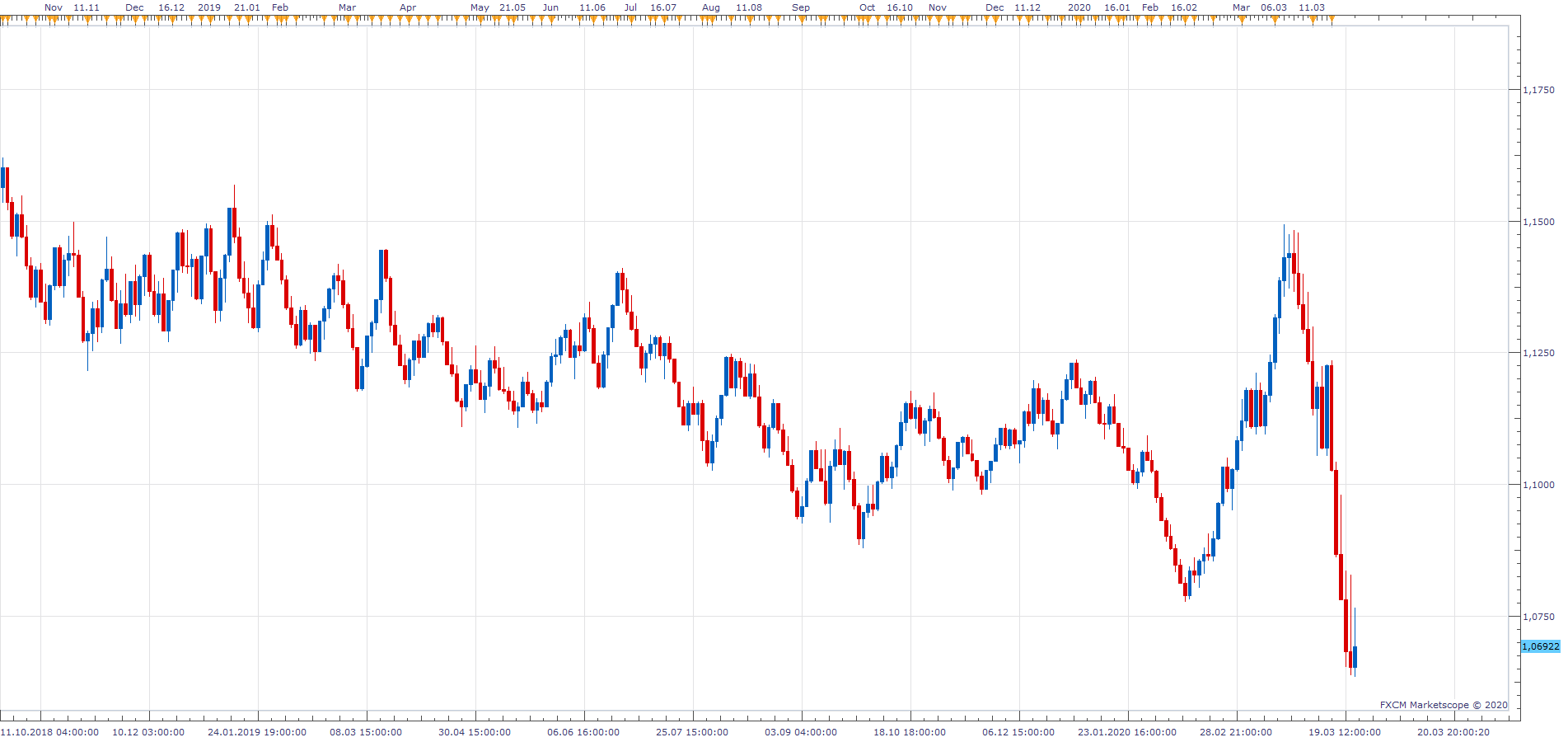Click the 21.01 date on top timeline
The height and width of the screenshot is (742, 1568).
pos(247,7)
